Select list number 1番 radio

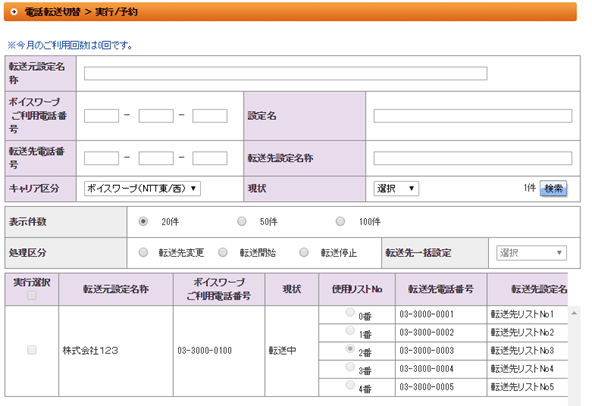click(350, 330)
